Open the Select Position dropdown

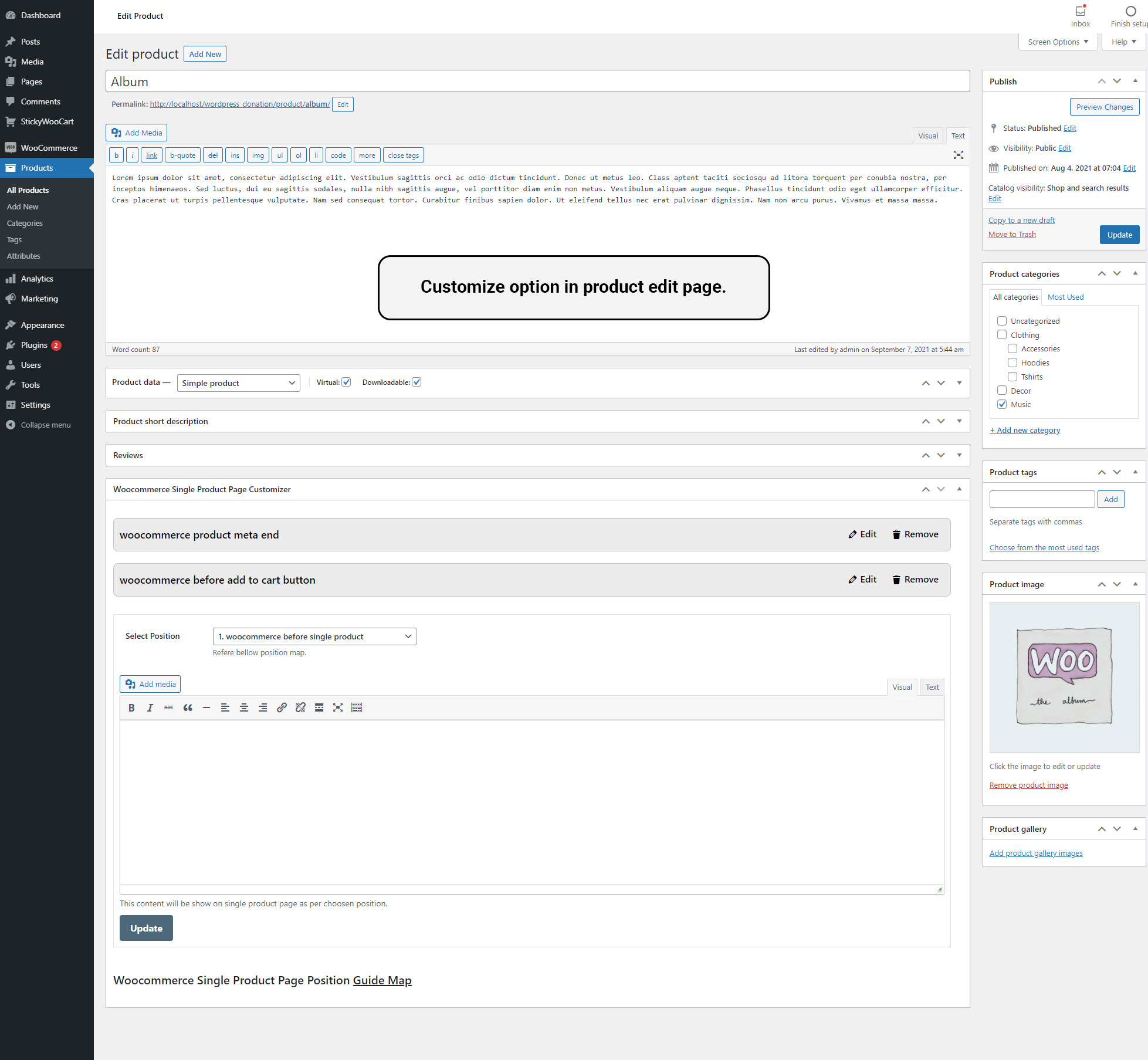pos(314,636)
